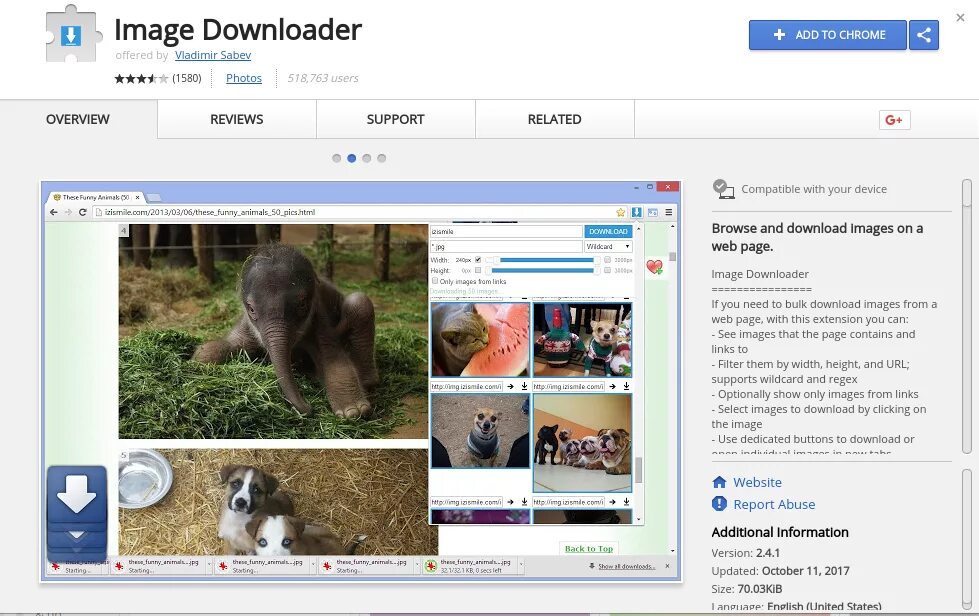The height and width of the screenshot is (616, 979).
Task: Open the Photos category link
Action: click(x=244, y=78)
